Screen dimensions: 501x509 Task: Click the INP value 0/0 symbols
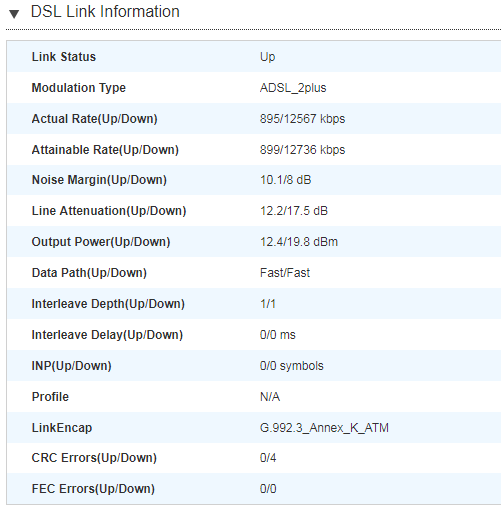coord(292,366)
